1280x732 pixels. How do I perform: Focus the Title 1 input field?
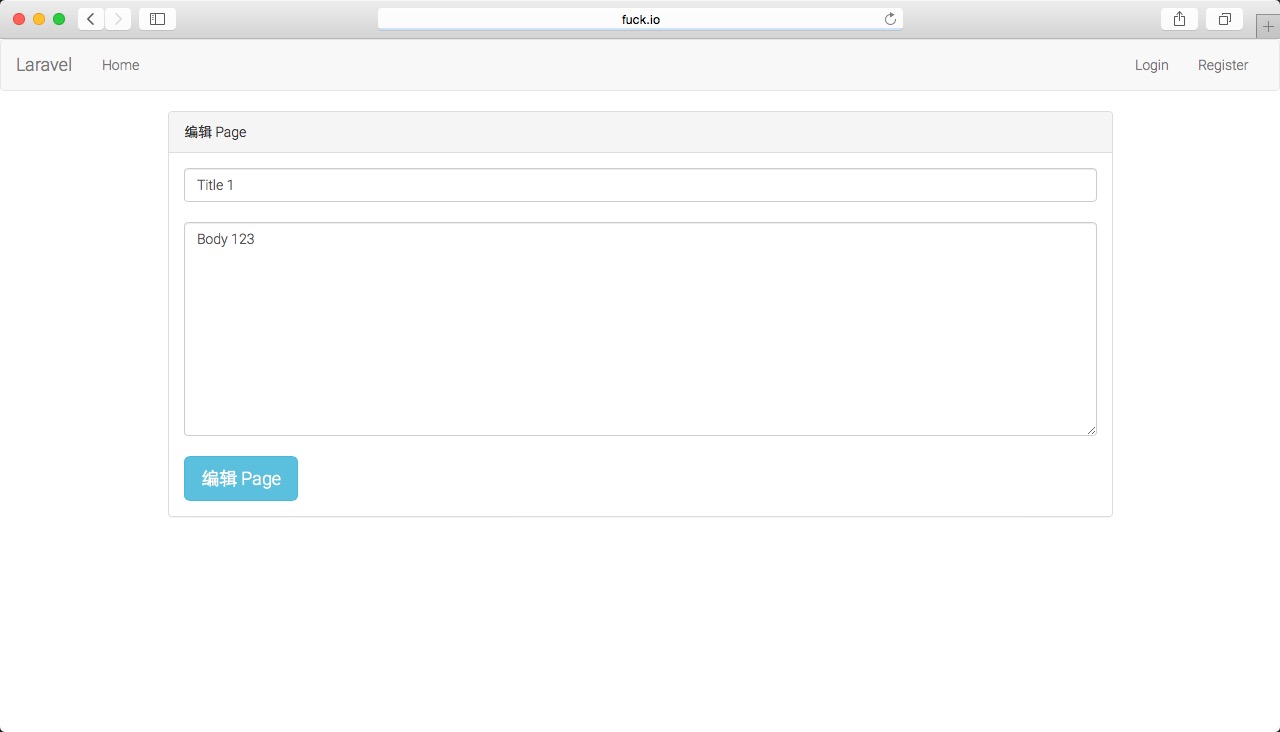[640, 185]
